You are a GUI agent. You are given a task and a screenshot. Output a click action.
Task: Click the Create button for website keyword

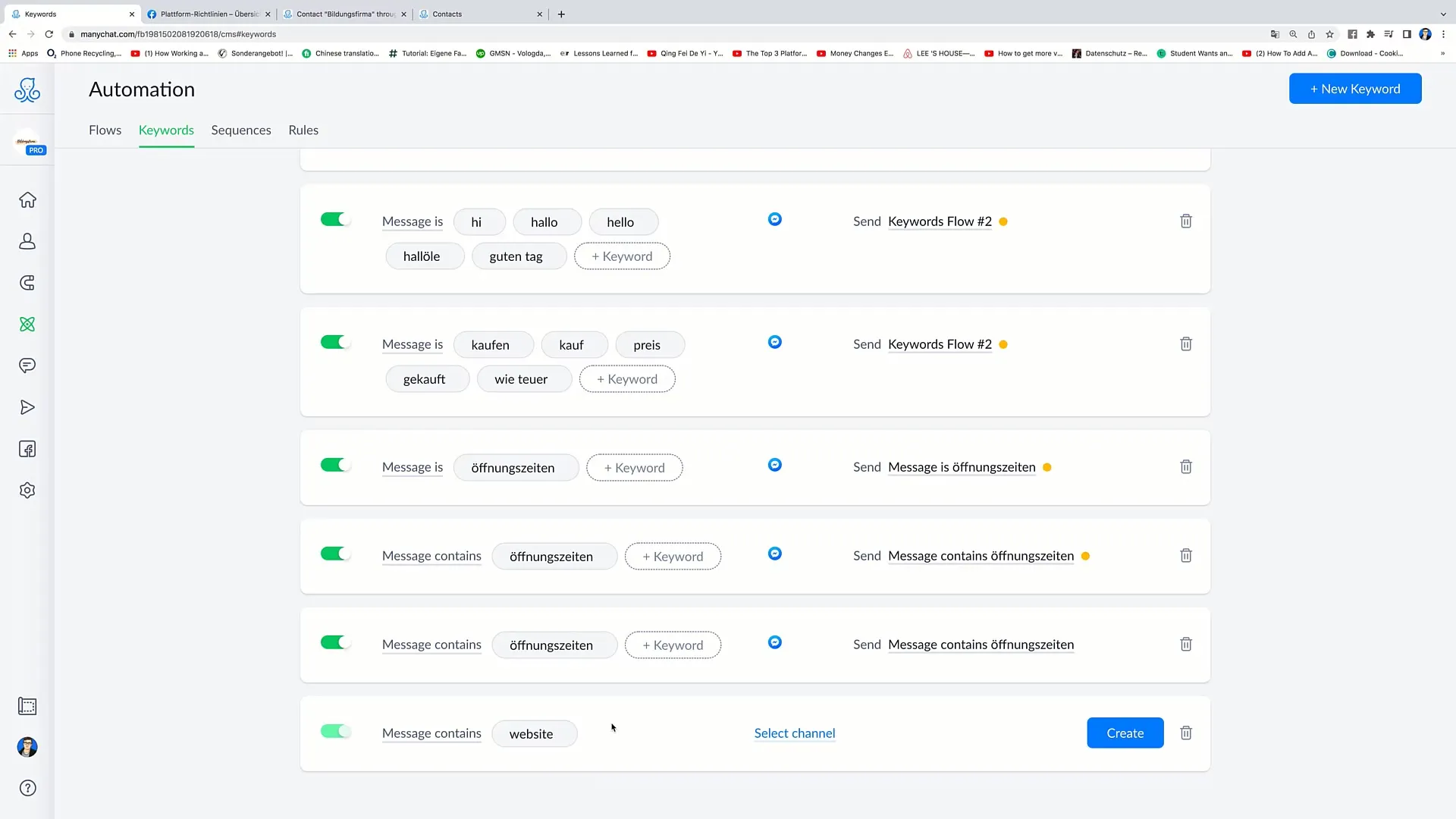pos(1125,733)
